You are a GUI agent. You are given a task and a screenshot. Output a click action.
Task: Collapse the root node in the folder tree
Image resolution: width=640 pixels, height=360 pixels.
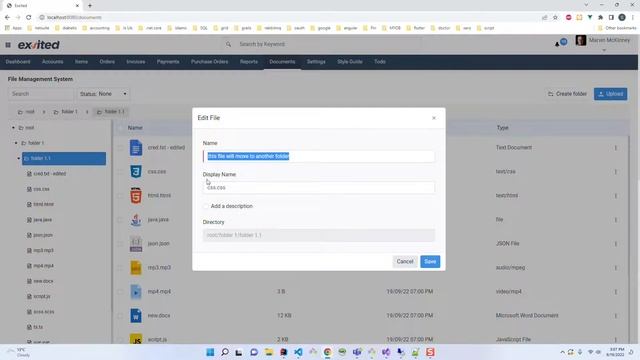(13, 128)
